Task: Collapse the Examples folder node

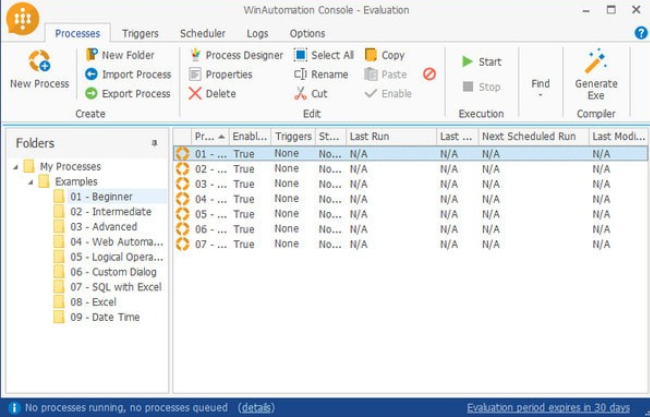Action: tap(31, 181)
